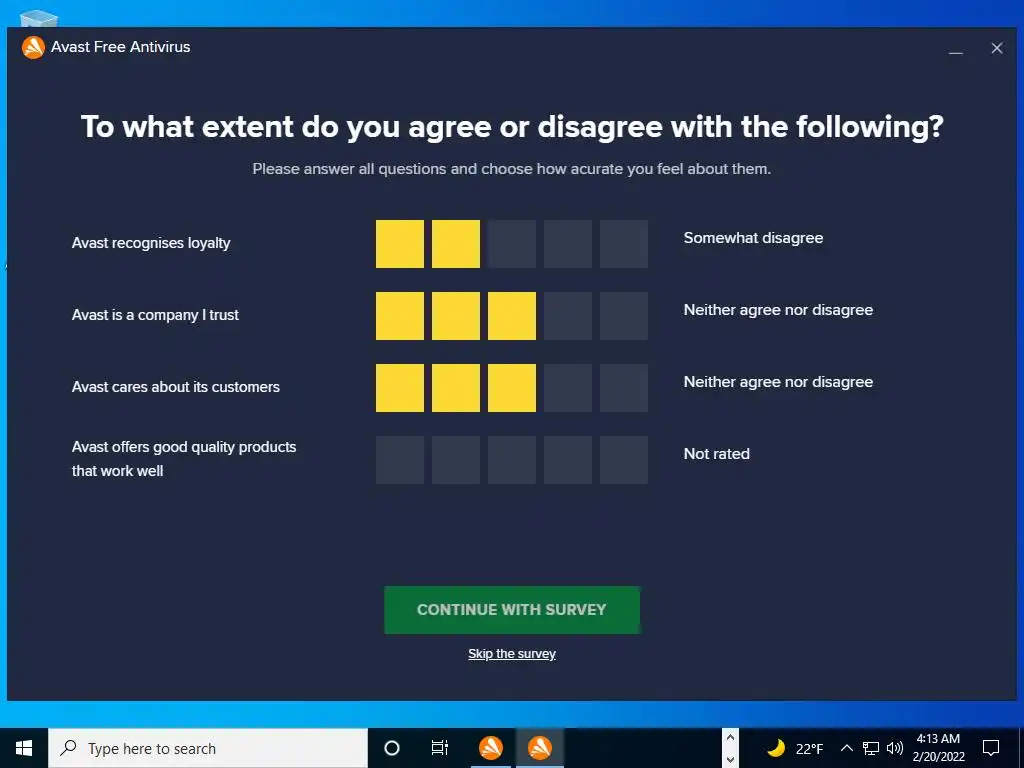Rate 'Avast recognises loyalty' with first square
This screenshot has width=1024, height=768.
tap(400, 244)
